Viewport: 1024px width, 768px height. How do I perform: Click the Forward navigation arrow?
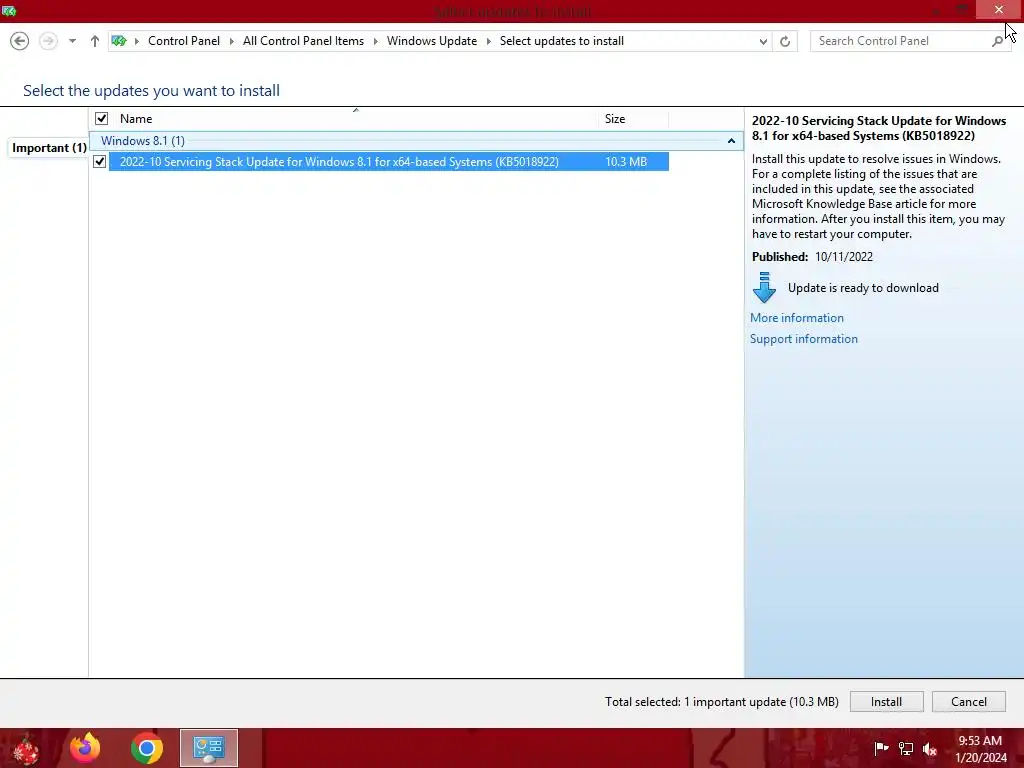click(x=48, y=41)
